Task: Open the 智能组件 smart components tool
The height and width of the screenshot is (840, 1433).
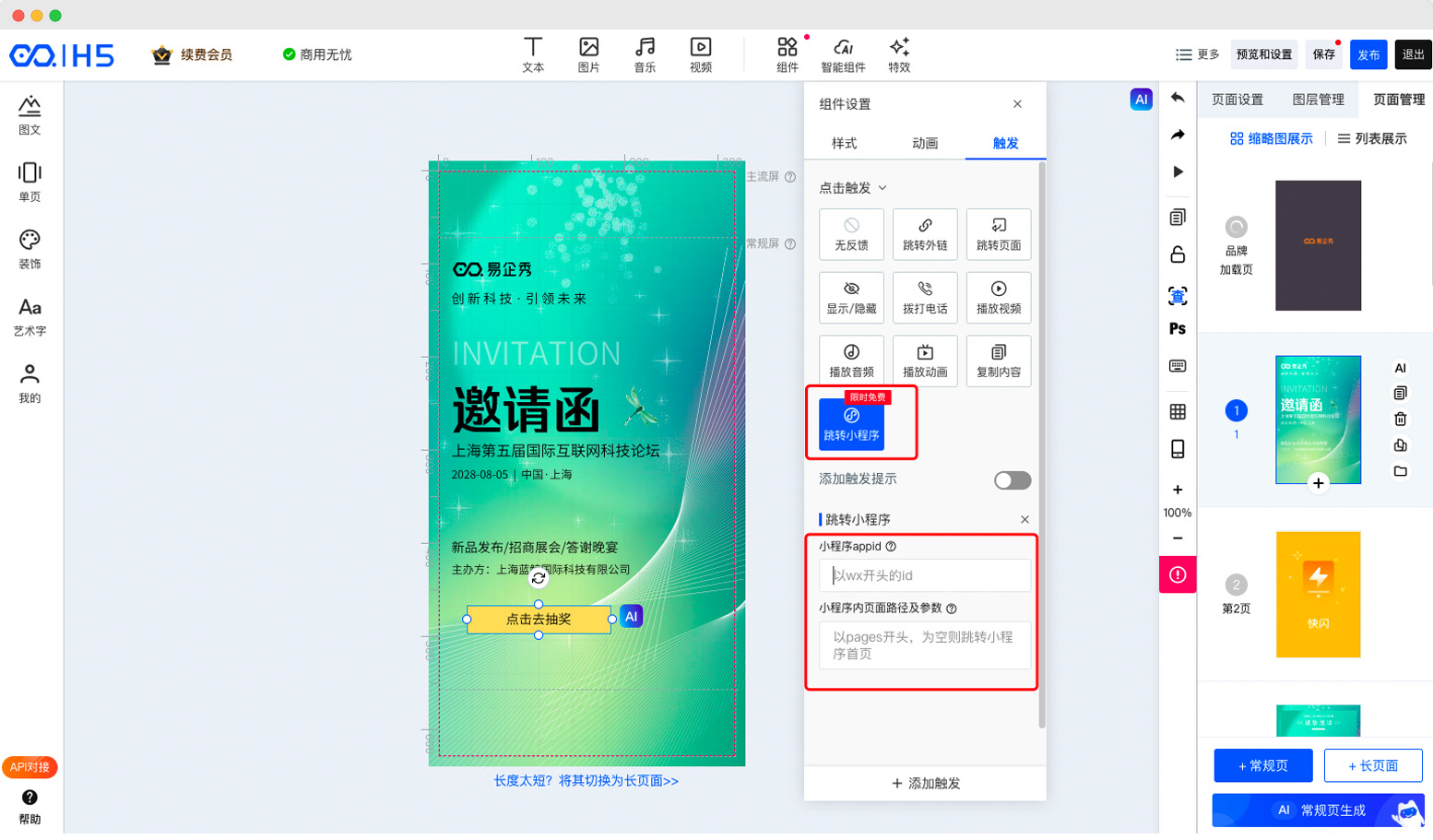Action: point(843,54)
